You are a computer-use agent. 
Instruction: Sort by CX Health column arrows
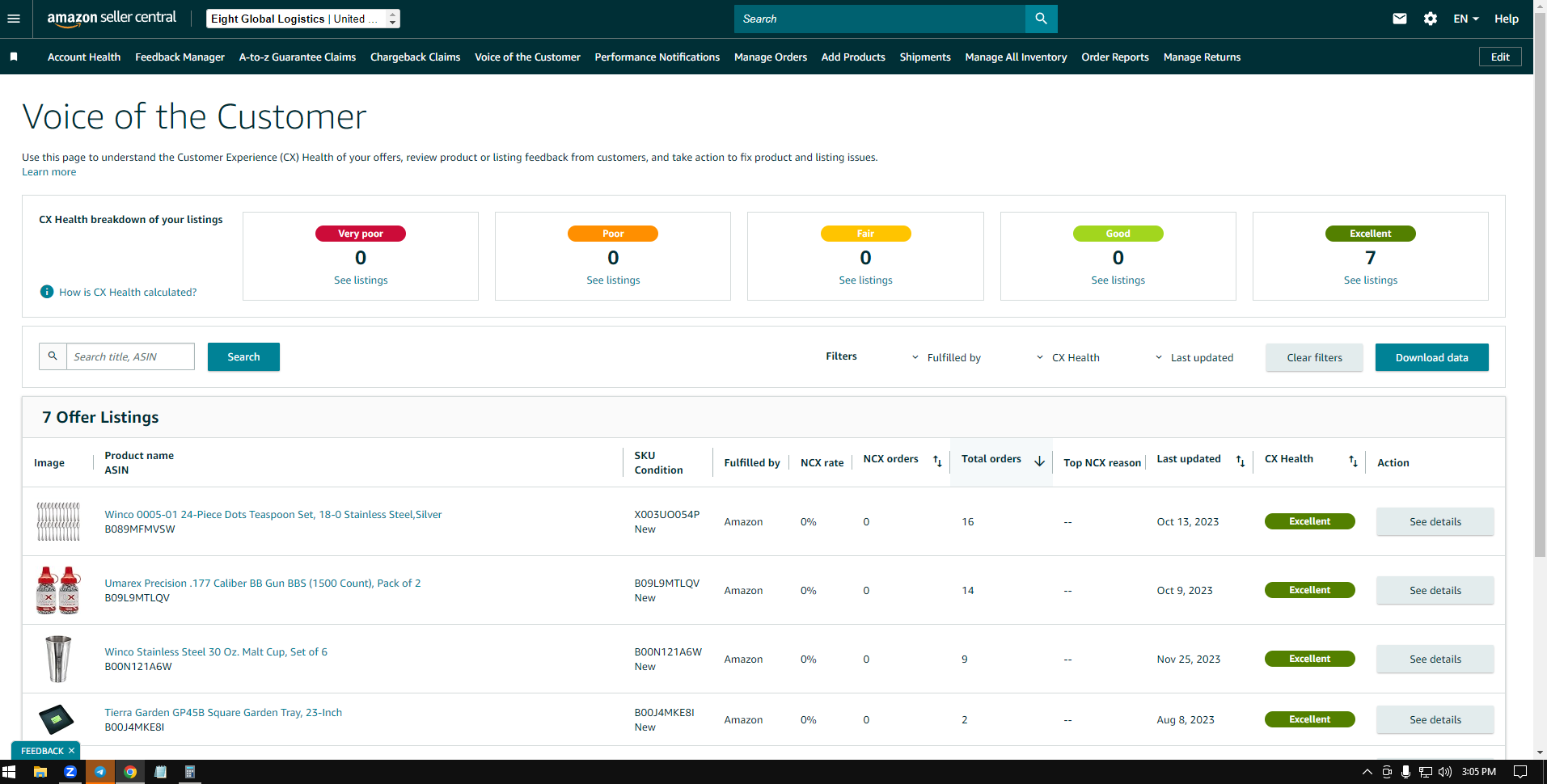point(1353,461)
